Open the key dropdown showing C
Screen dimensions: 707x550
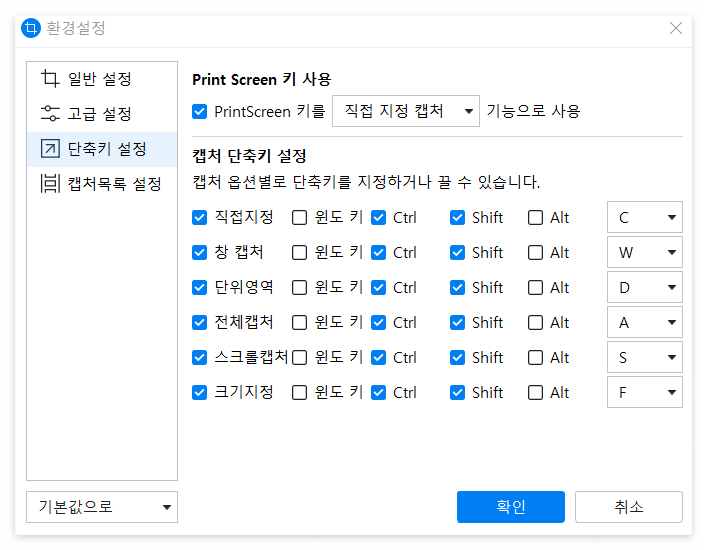(x=645, y=217)
